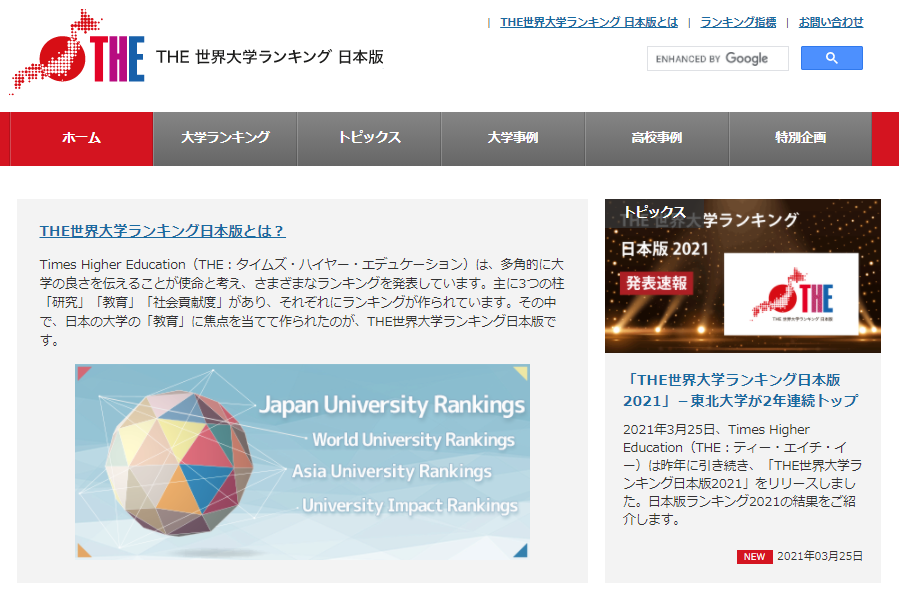Open the 特別企画 navigation tab
899x593 pixels.
[x=800, y=138]
